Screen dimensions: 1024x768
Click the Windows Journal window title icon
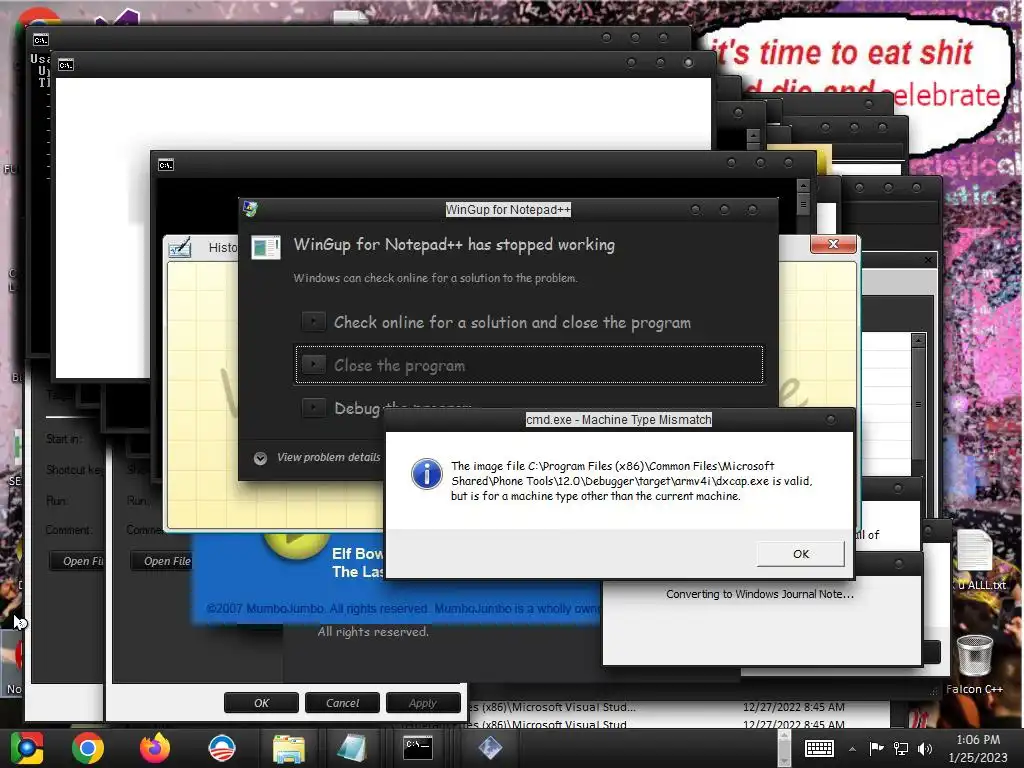tap(180, 248)
